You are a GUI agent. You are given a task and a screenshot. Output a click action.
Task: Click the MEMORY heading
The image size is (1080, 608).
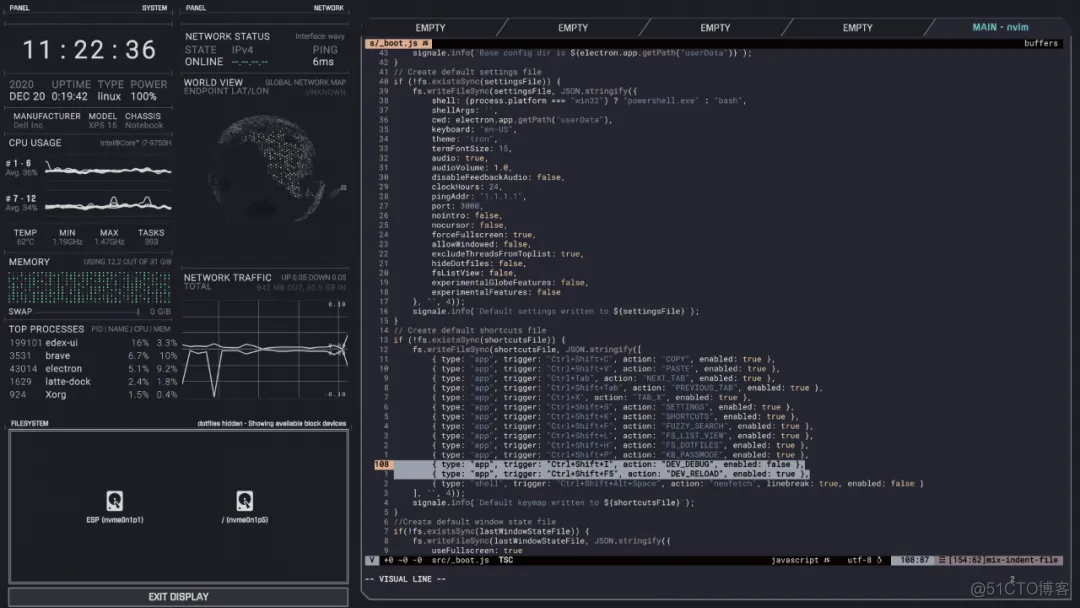29,262
